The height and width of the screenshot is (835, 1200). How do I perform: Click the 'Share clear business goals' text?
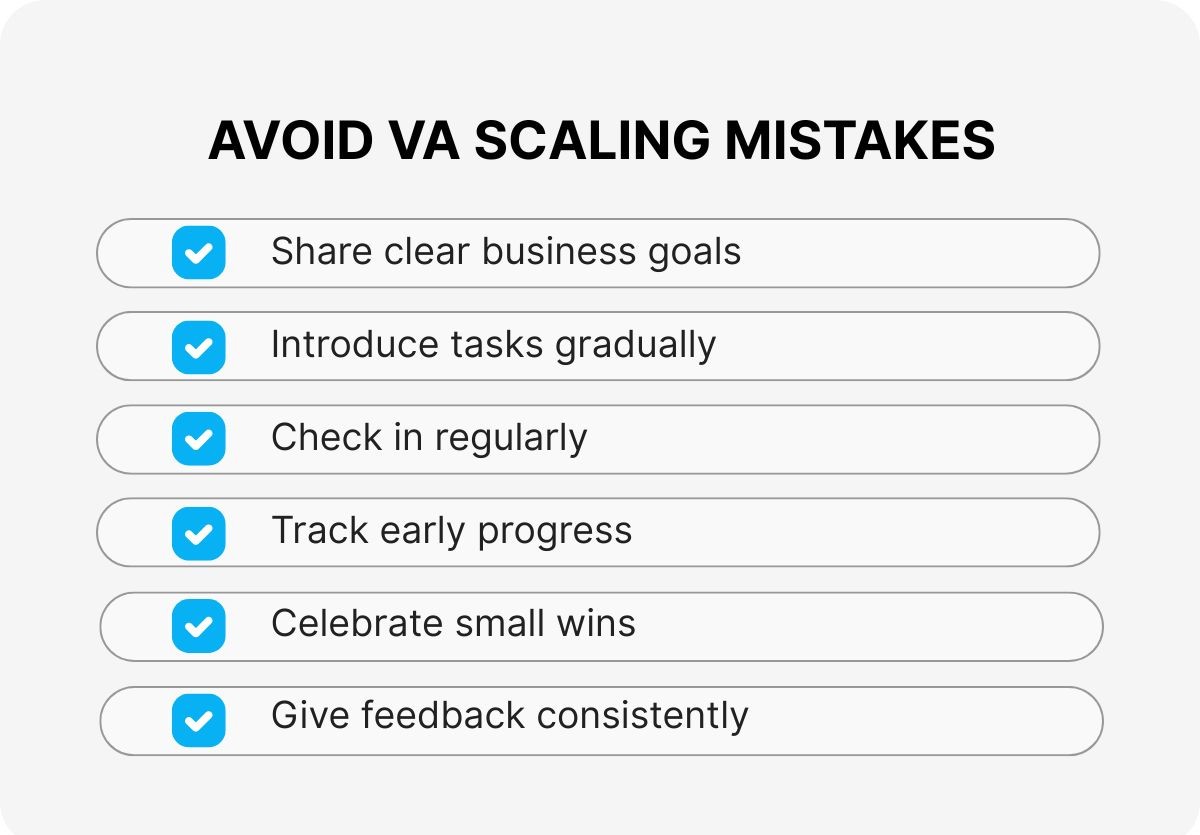[x=505, y=252]
